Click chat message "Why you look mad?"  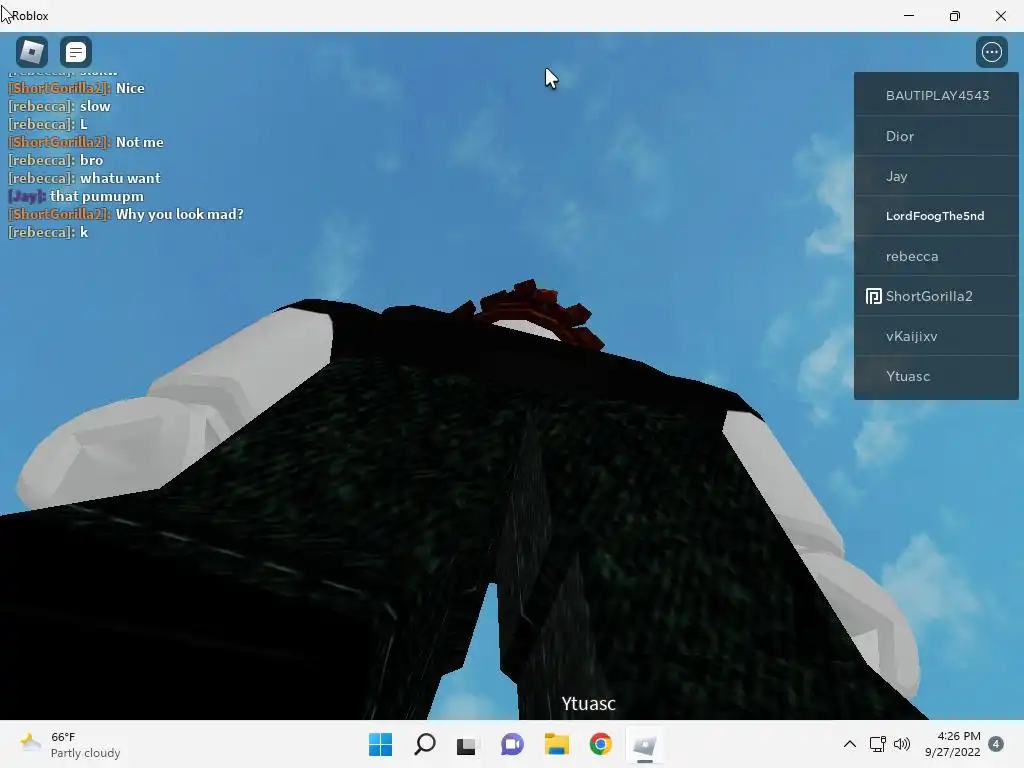pos(180,214)
